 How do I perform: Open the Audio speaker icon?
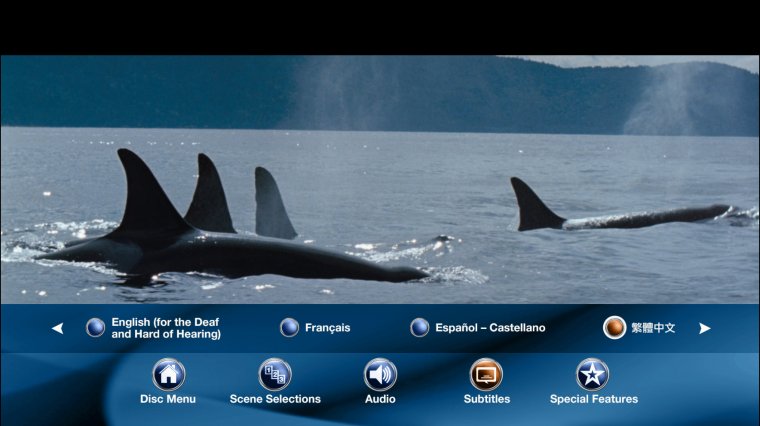tap(380, 374)
